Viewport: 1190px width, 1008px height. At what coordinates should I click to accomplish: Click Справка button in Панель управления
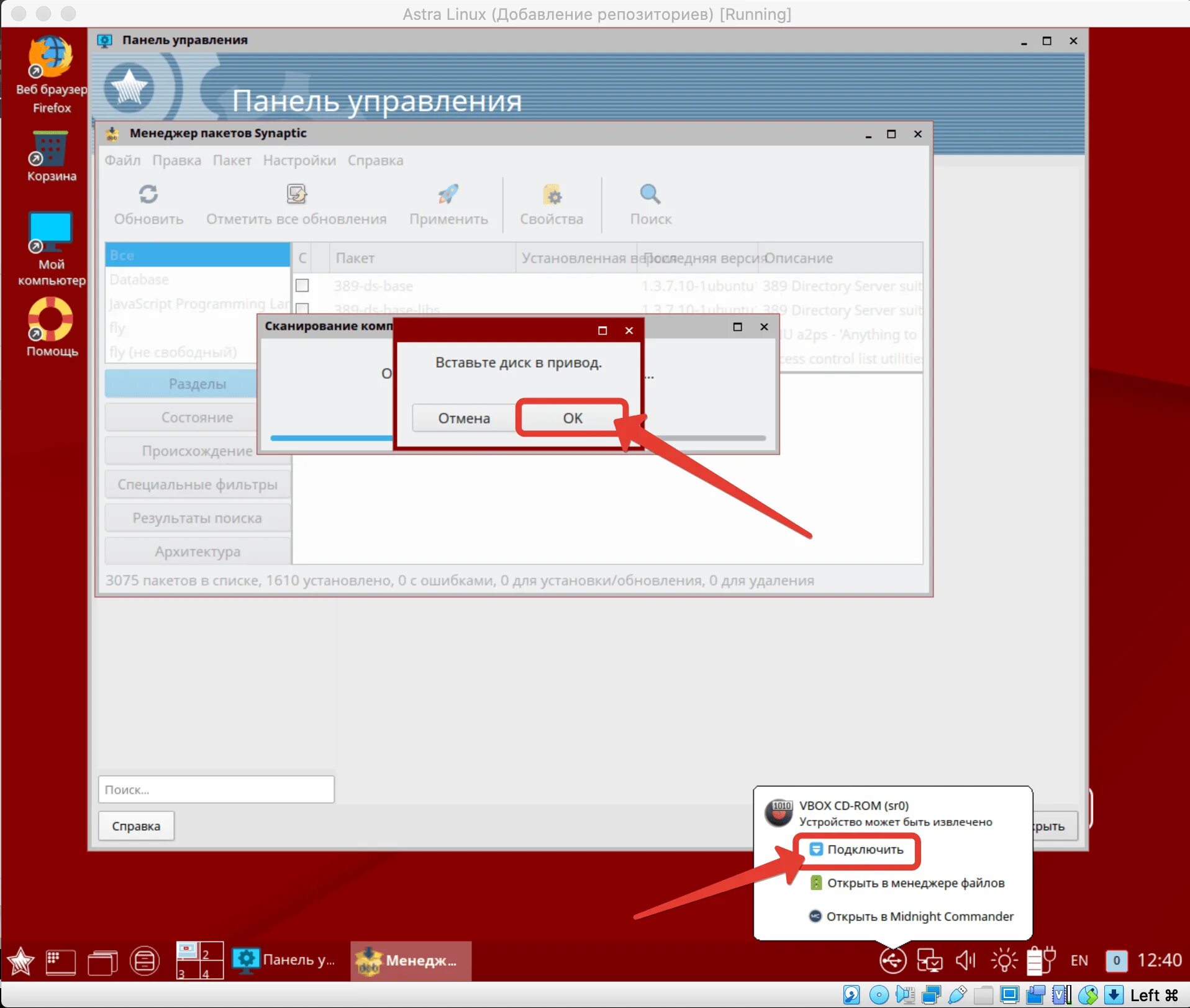(136, 826)
